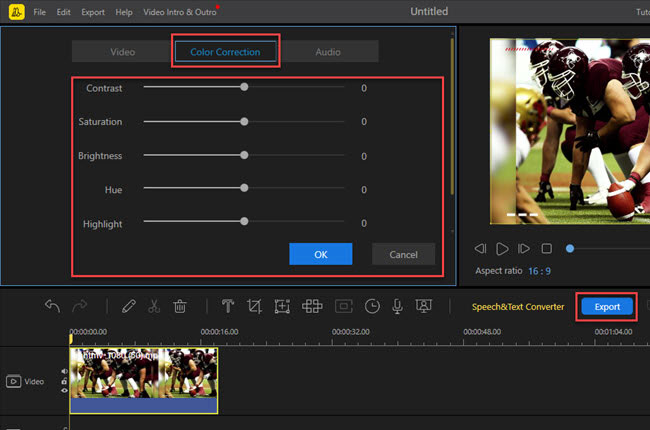Screen dimensions: 650x430
Task: Click the Hue slider handle
Action: [x=244, y=188]
